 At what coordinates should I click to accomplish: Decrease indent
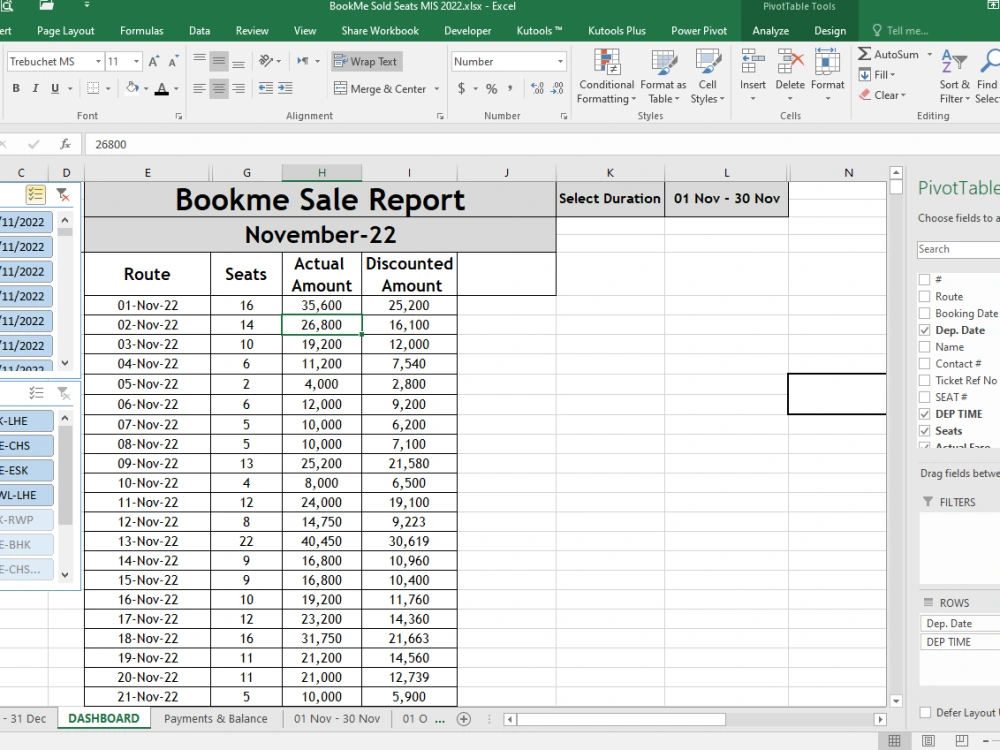coord(266,89)
